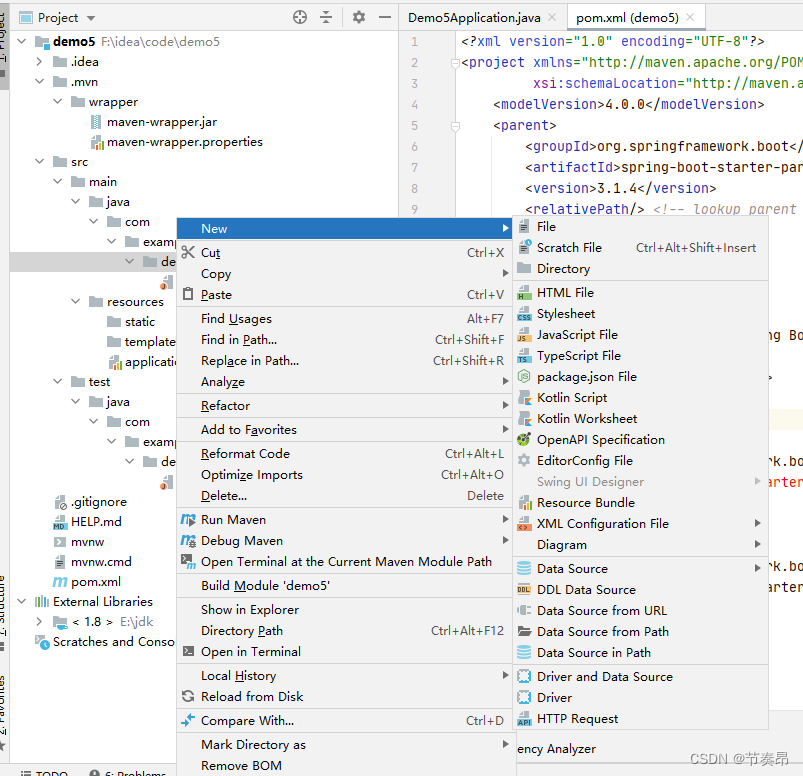
Task: Click the Kotlin Script icon
Action: coord(524,397)
